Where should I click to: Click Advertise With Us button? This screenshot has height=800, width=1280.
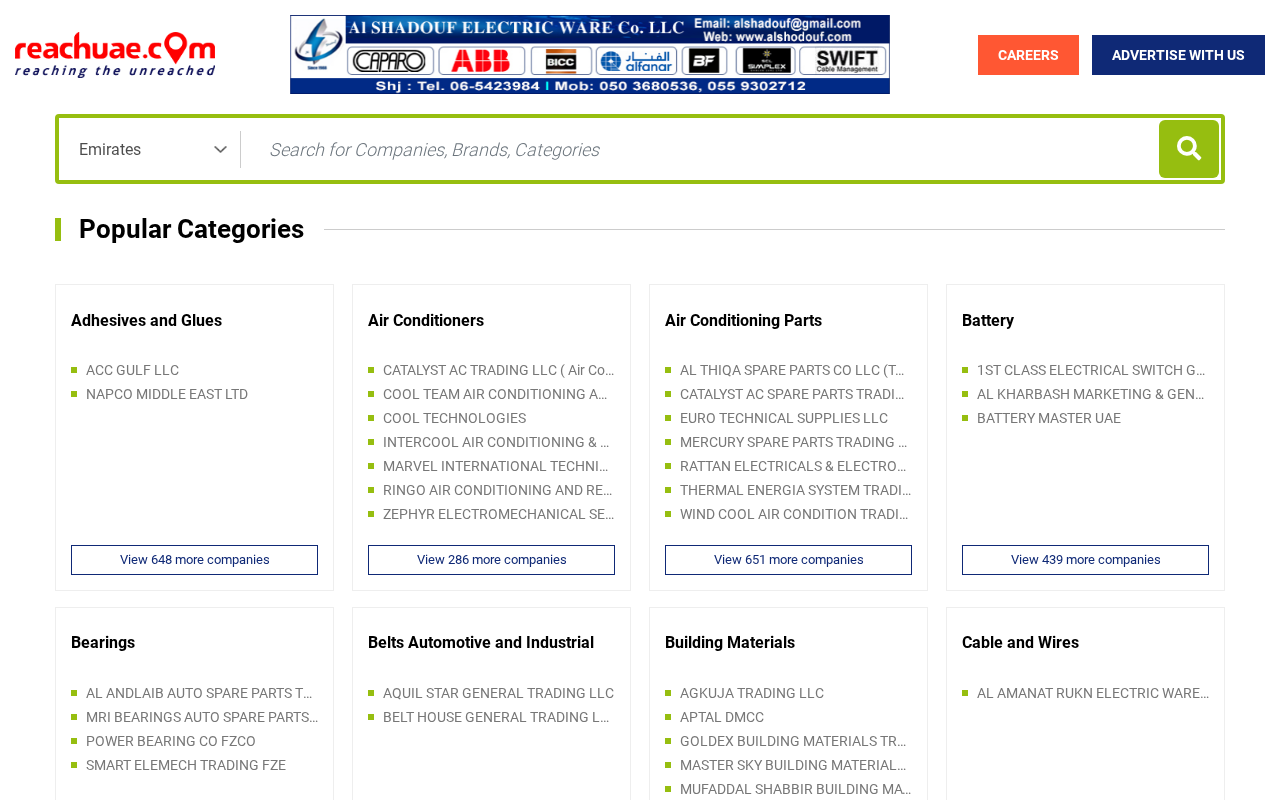pyautogui.click(x=1178, y=55)
